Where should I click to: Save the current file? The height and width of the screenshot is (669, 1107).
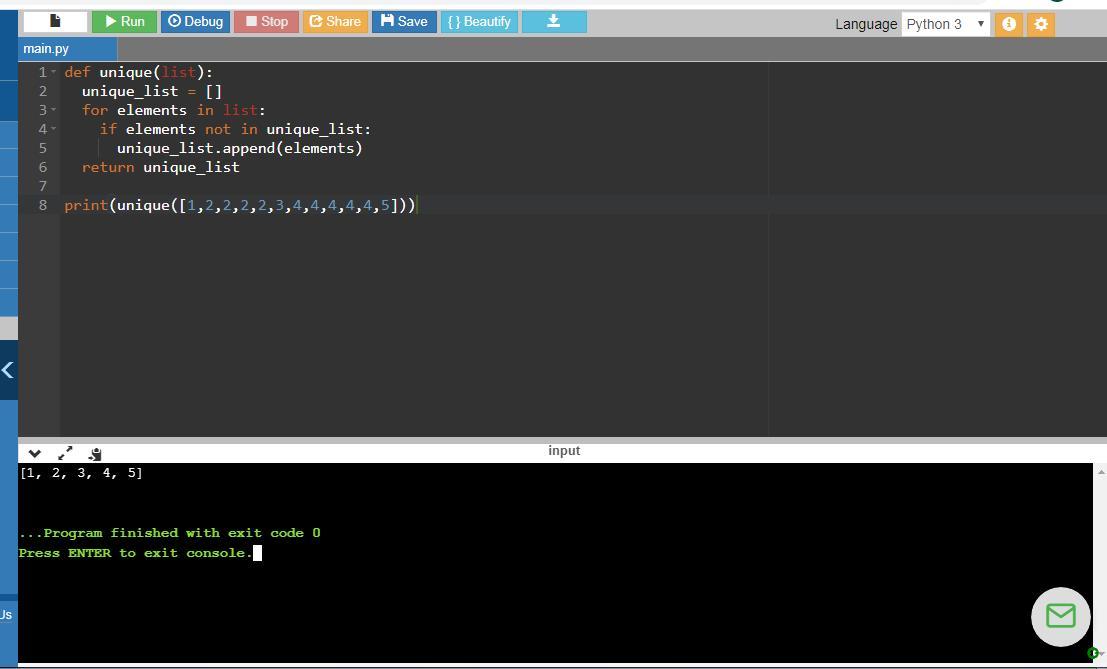pos(405,21)
